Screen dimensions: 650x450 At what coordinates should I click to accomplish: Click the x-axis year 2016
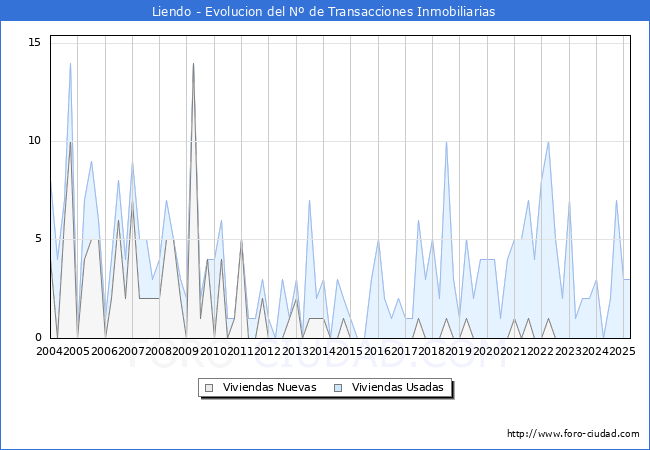point(377,351)
